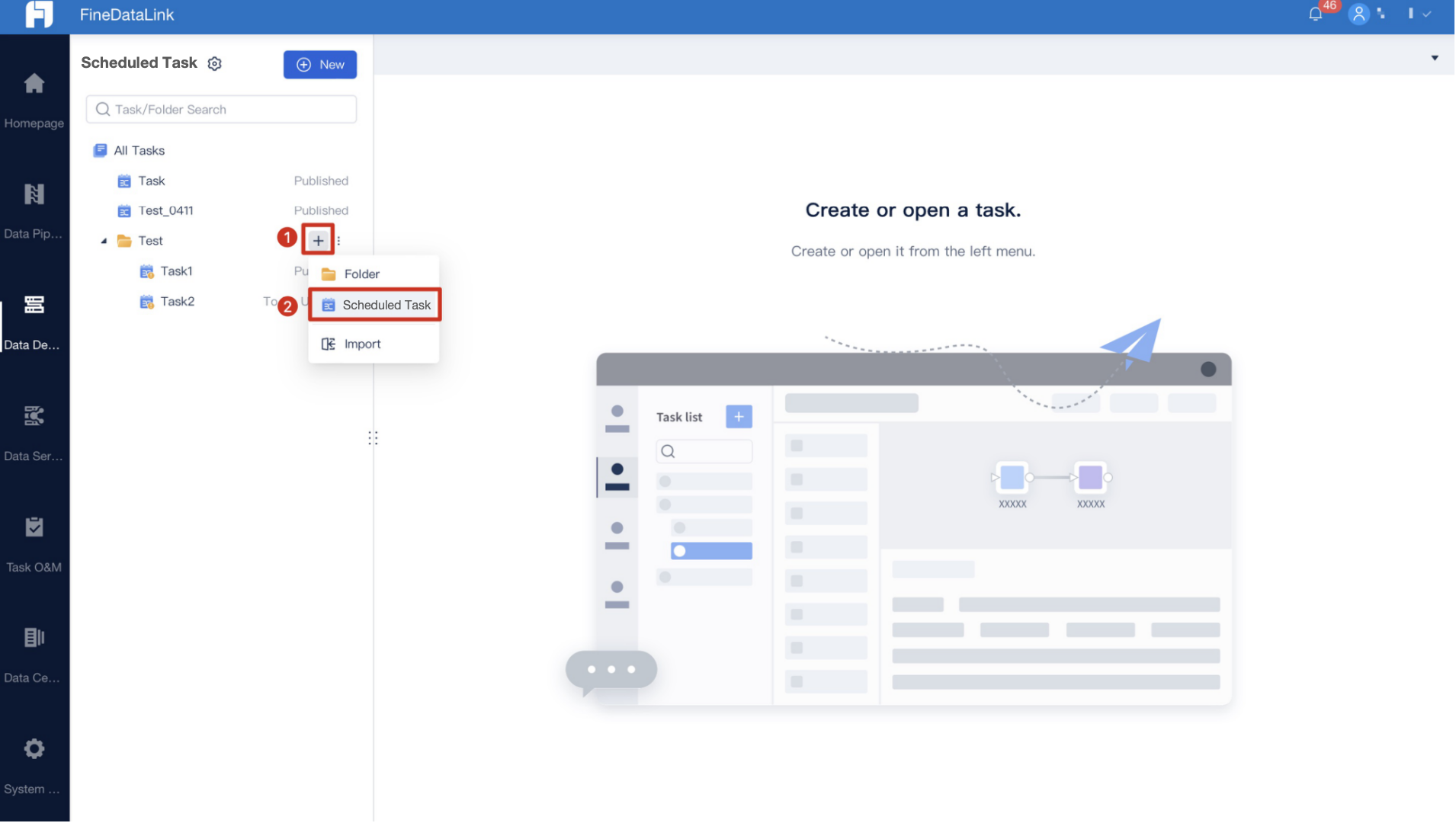This screenshot has width=1456, height=823.
Task: Open the dropdown arrow at top right
Action: (1434, 57)
